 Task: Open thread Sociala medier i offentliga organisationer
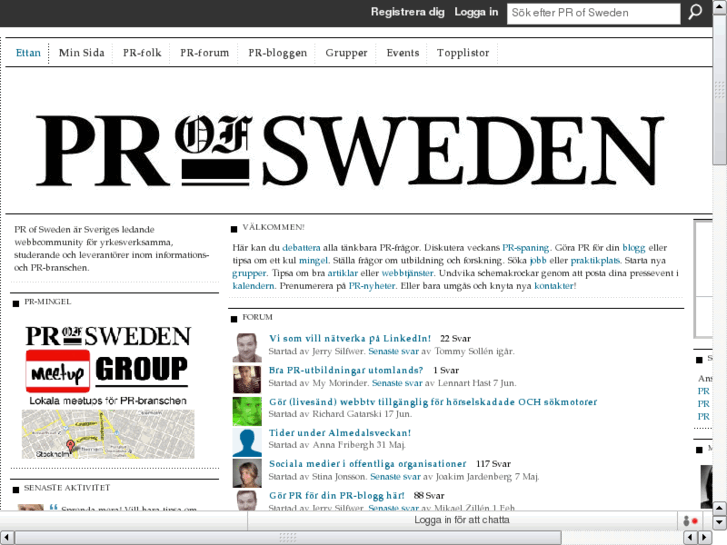pyautogui.click(x=368, y=464)
